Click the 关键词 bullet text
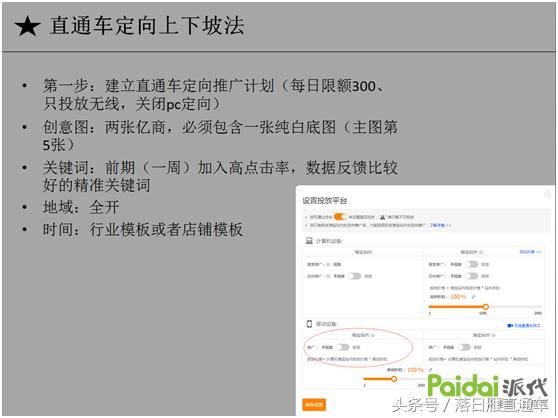558x418 pixels. 220,176
